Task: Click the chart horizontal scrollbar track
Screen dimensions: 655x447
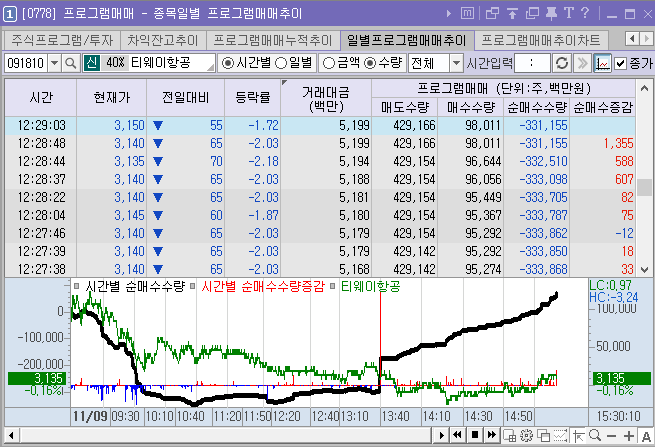Action: pos(225,435)
